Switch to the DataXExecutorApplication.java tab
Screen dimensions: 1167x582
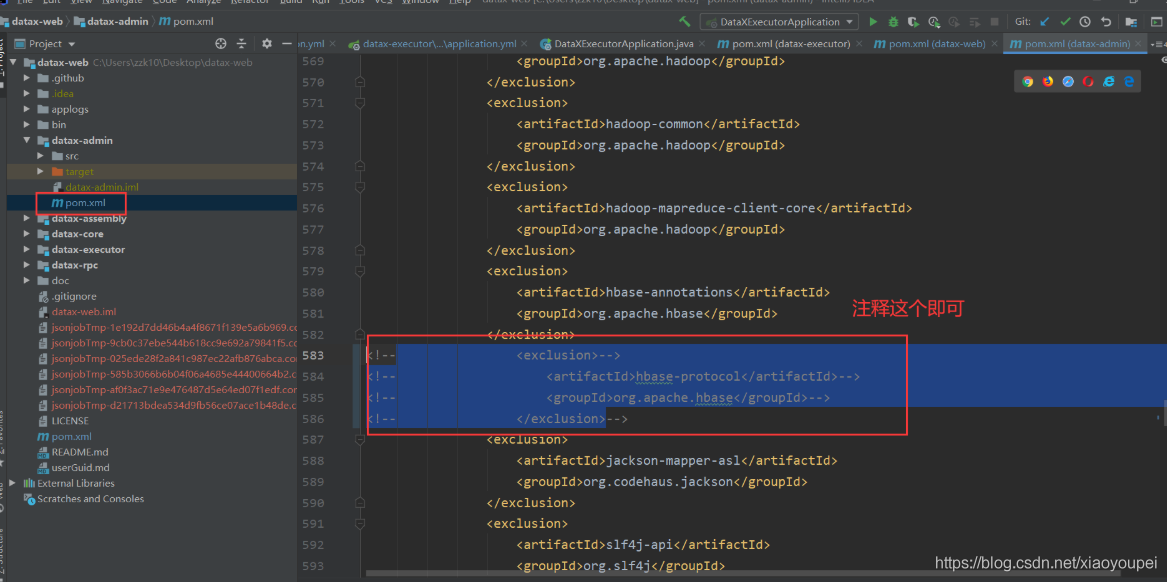621,44
